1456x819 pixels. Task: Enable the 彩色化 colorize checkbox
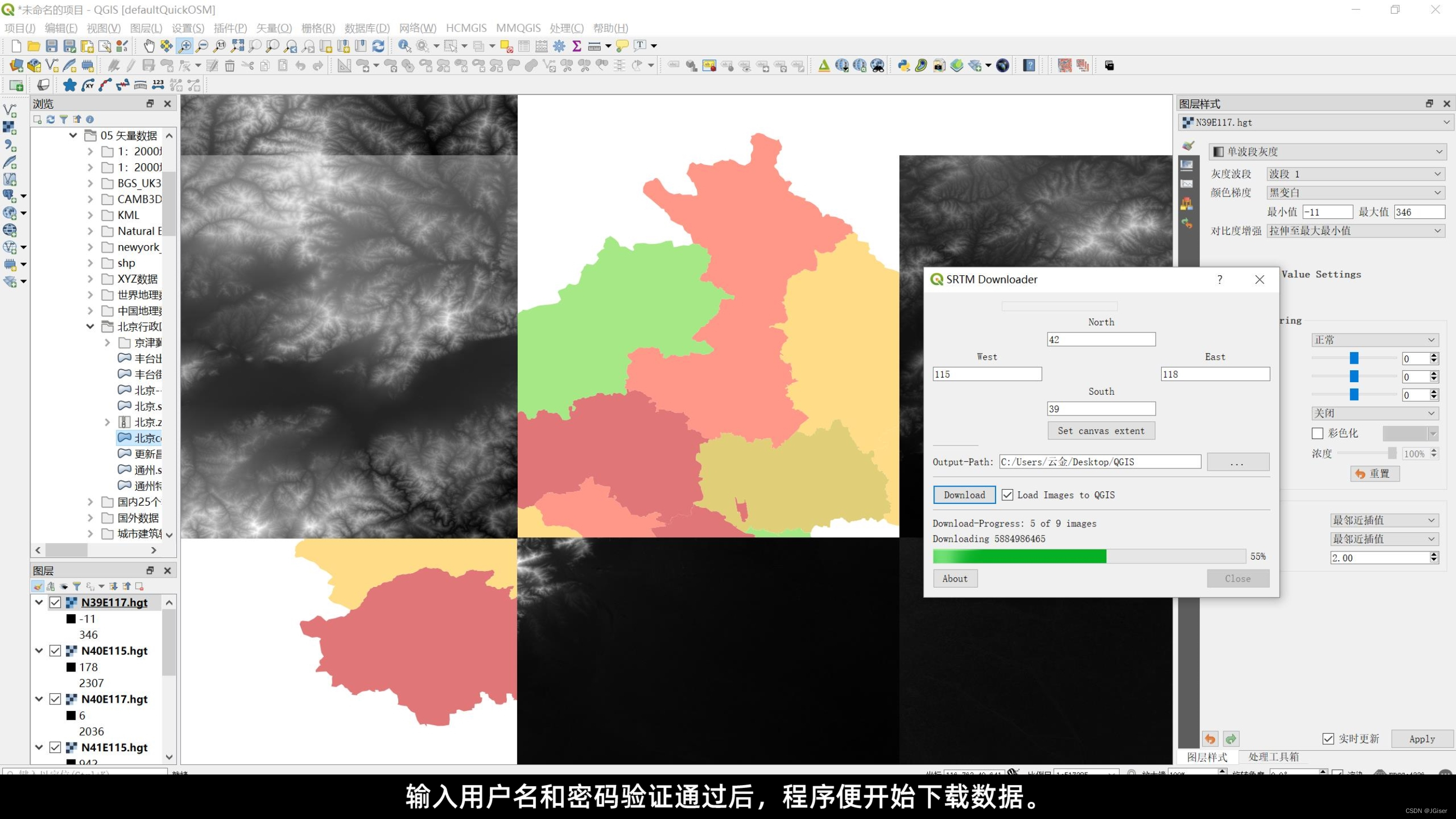click(x=1317, y=434)
